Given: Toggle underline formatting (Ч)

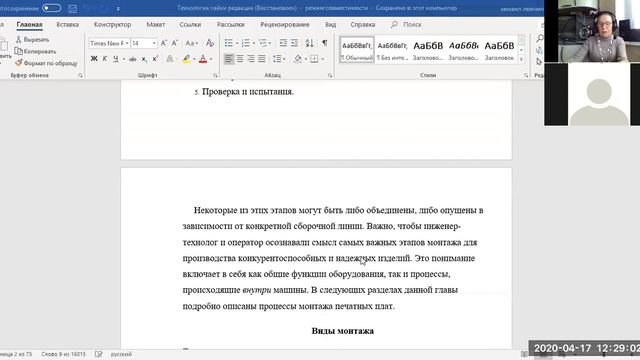Looking at the screenshot, I should (x=116, y=59).
